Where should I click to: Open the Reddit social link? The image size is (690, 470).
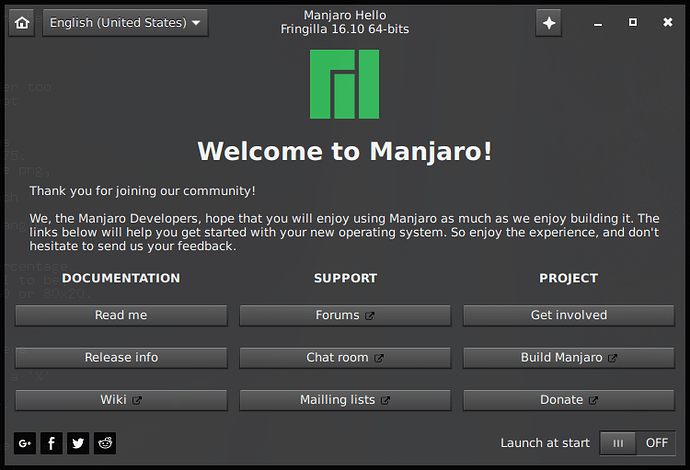[x=105, y=443]
